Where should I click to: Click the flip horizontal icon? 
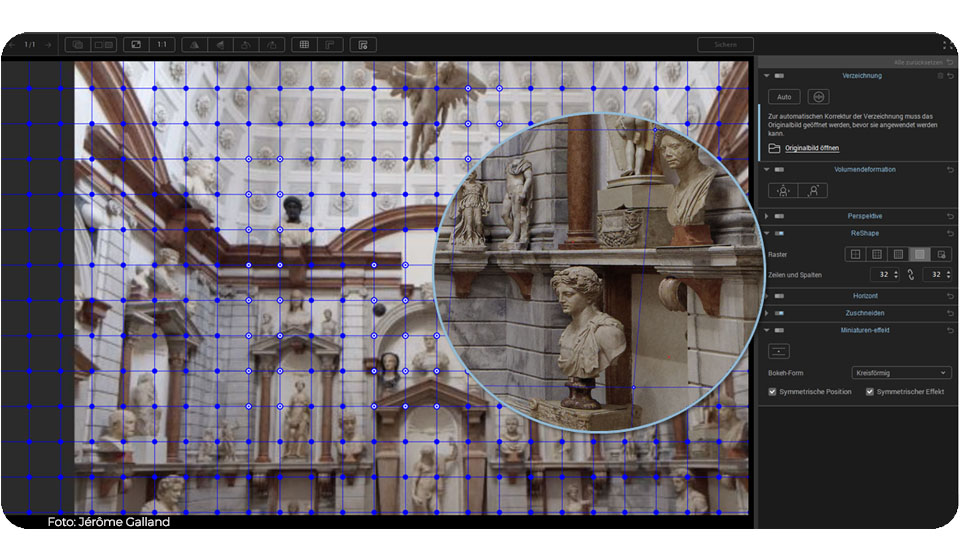point(195,45)
